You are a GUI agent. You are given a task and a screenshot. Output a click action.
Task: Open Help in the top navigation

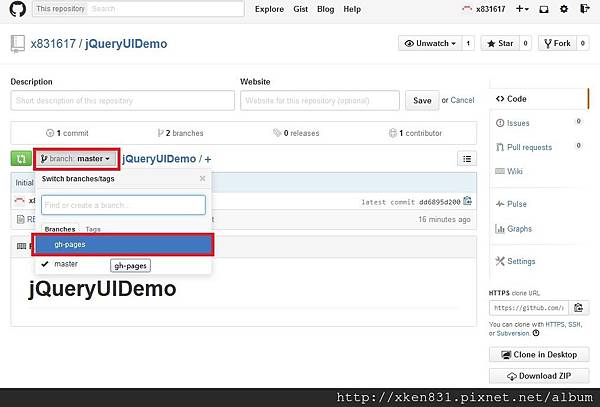click(352, 9)
